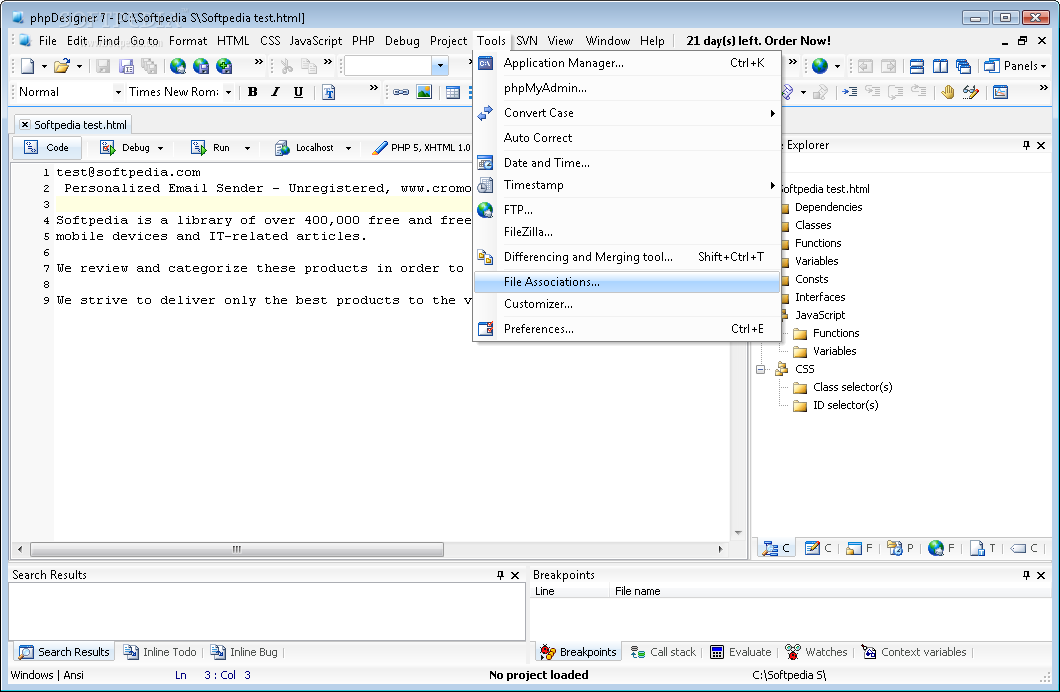This screenshot has width=1060, height=692.
Task: Click the tile vertically windows icon
Action: pos(940,66)
